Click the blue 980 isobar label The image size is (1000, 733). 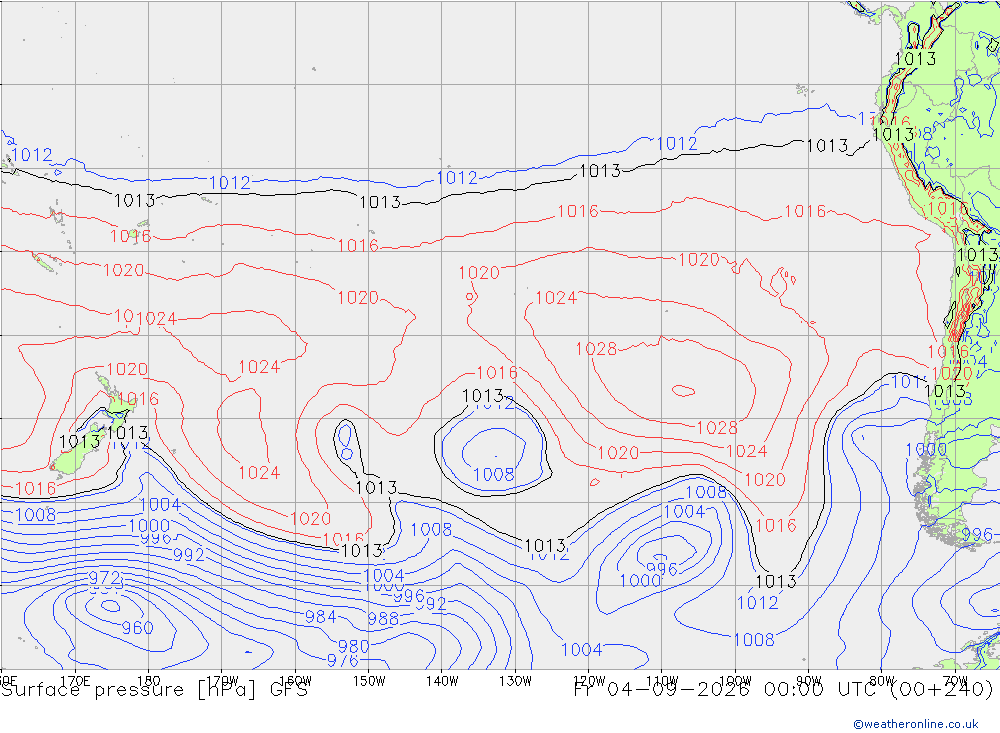point(353,646)
